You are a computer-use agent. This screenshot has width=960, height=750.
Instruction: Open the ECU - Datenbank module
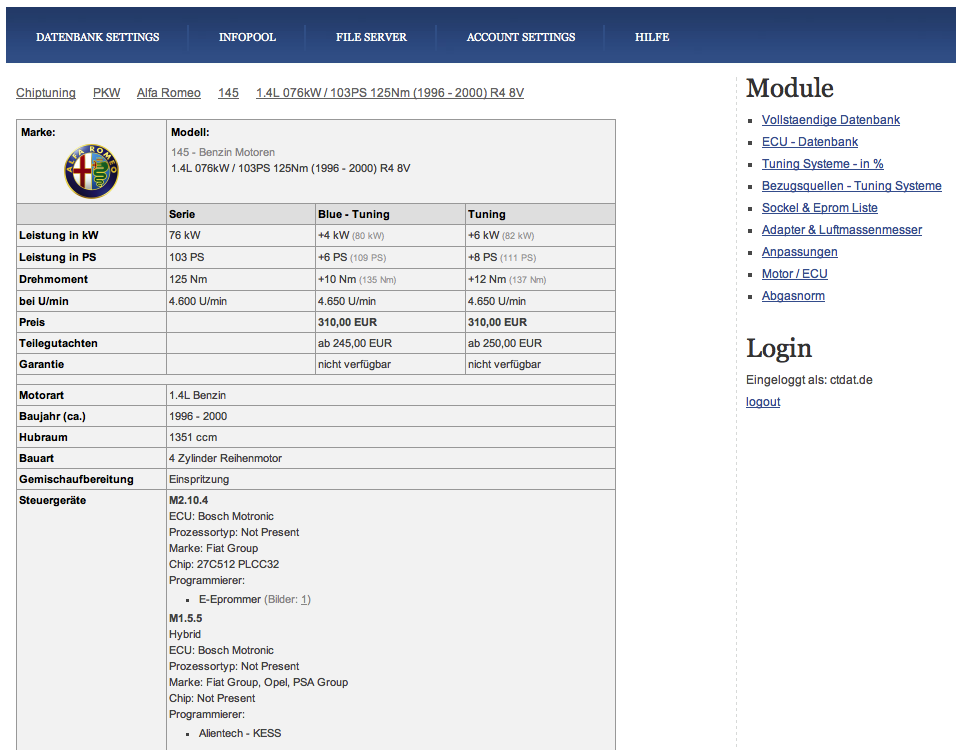(x=809, y=142)
